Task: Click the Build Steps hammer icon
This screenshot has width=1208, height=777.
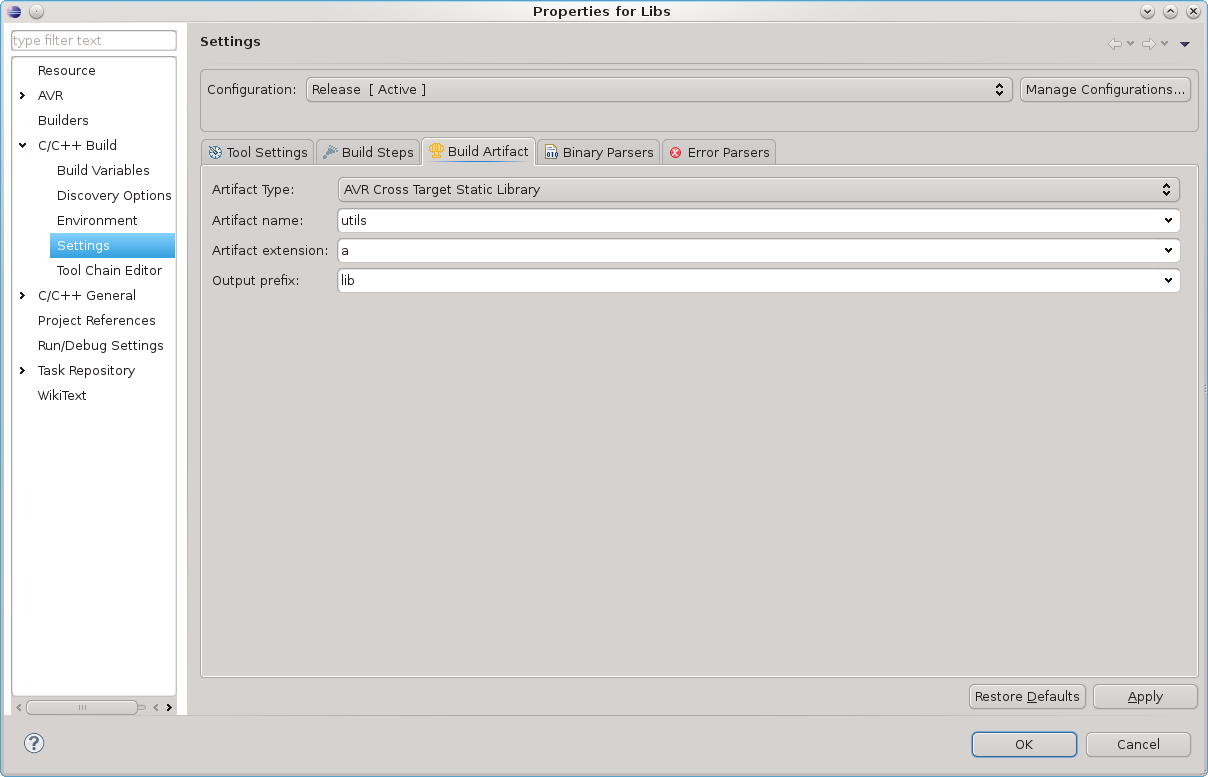Action: click(330, 152)
